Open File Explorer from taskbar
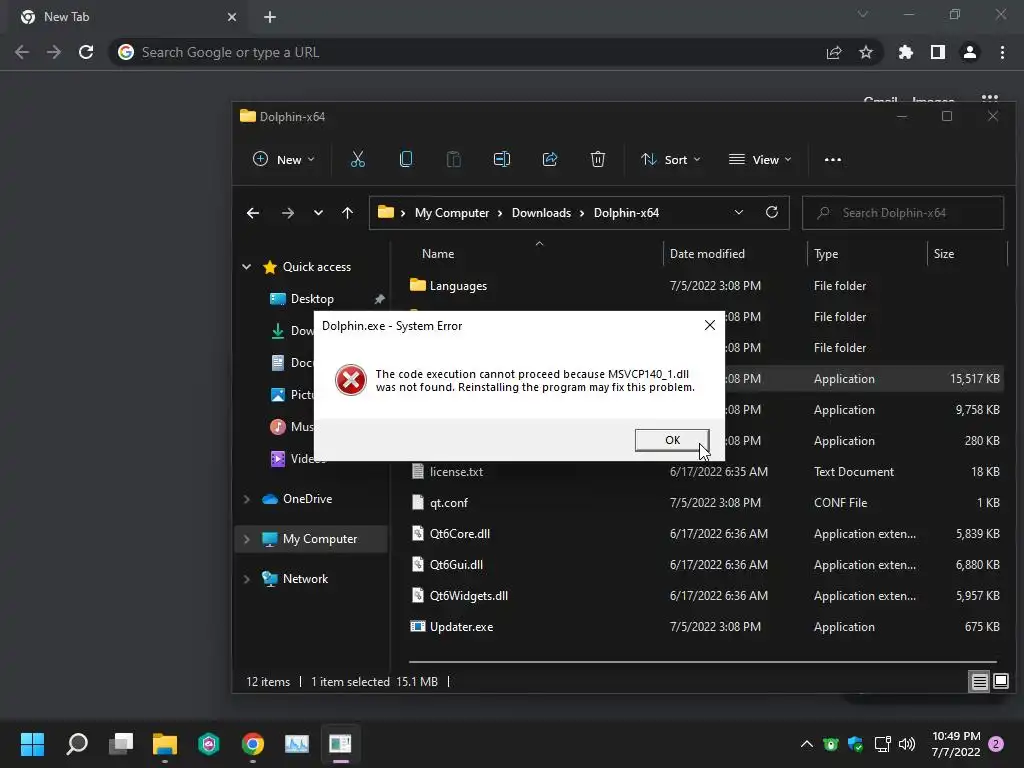Viewport: 1024px width, 768px height. pos(165,744)
